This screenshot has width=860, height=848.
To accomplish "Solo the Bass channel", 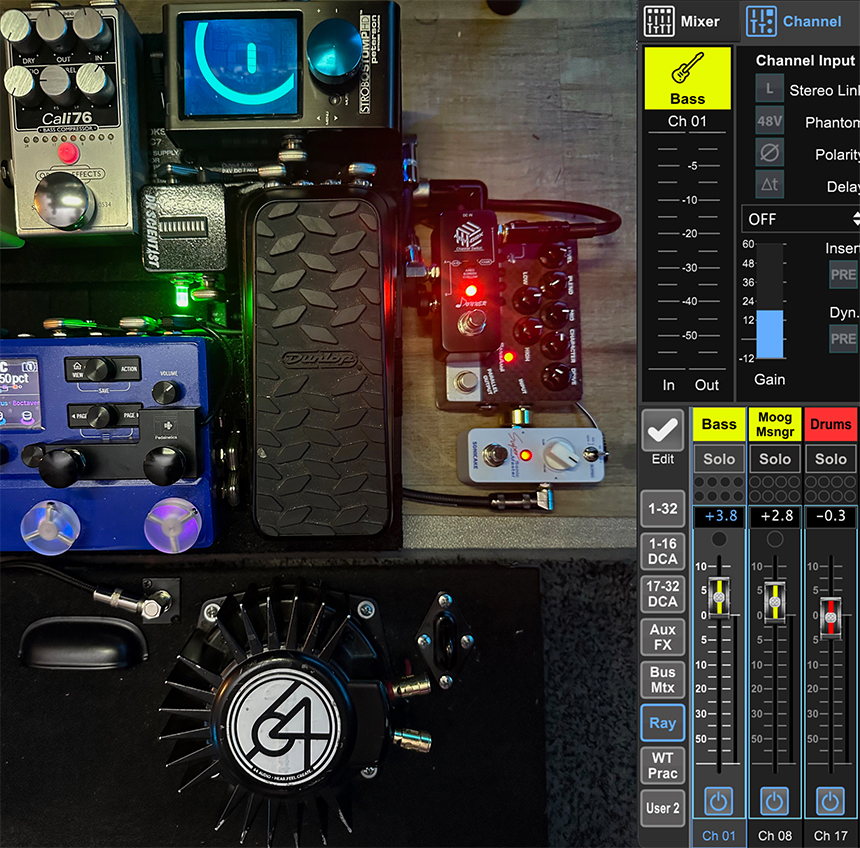I will 719,459.
